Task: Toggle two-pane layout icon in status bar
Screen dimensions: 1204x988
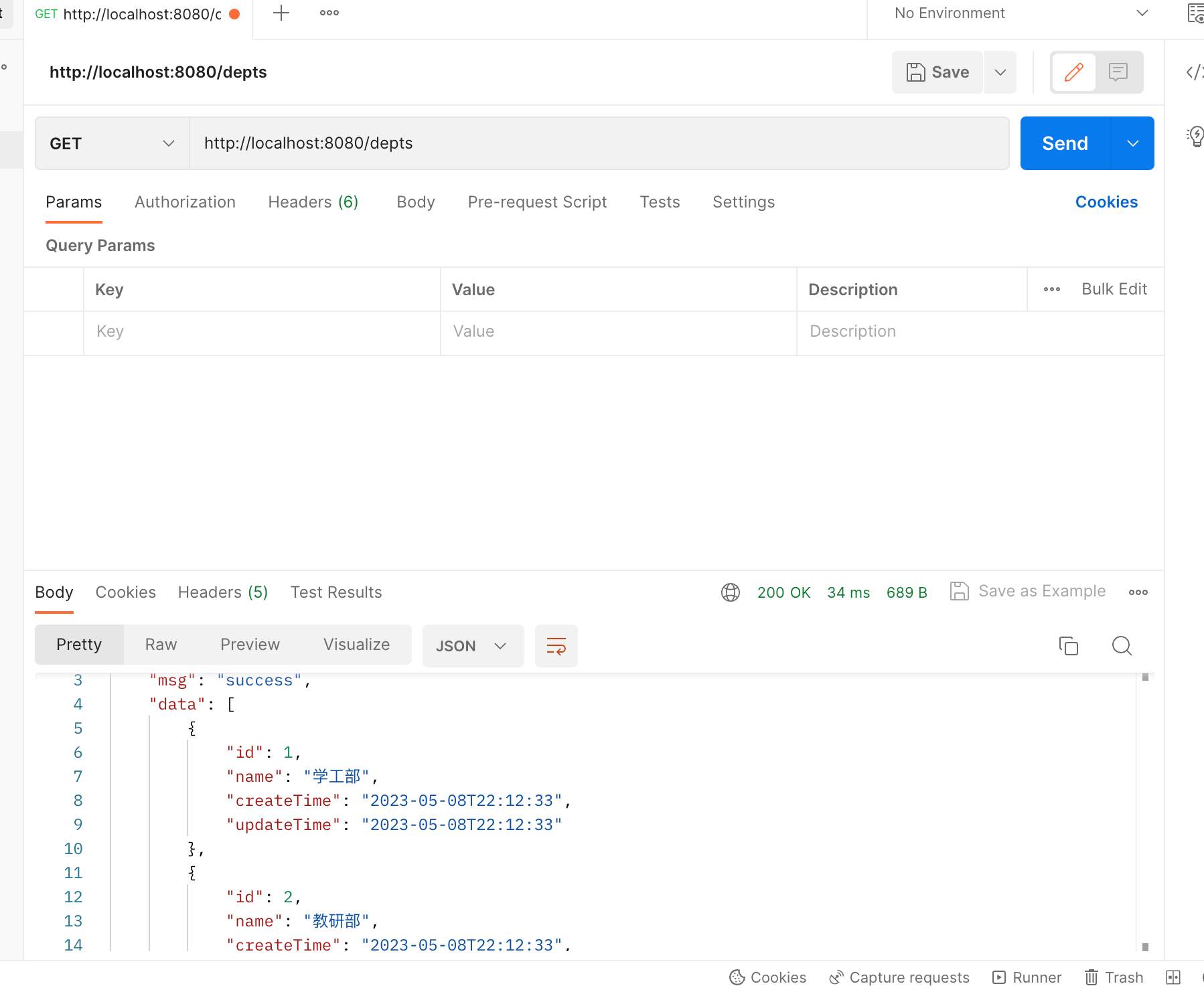Action: 1173,977
